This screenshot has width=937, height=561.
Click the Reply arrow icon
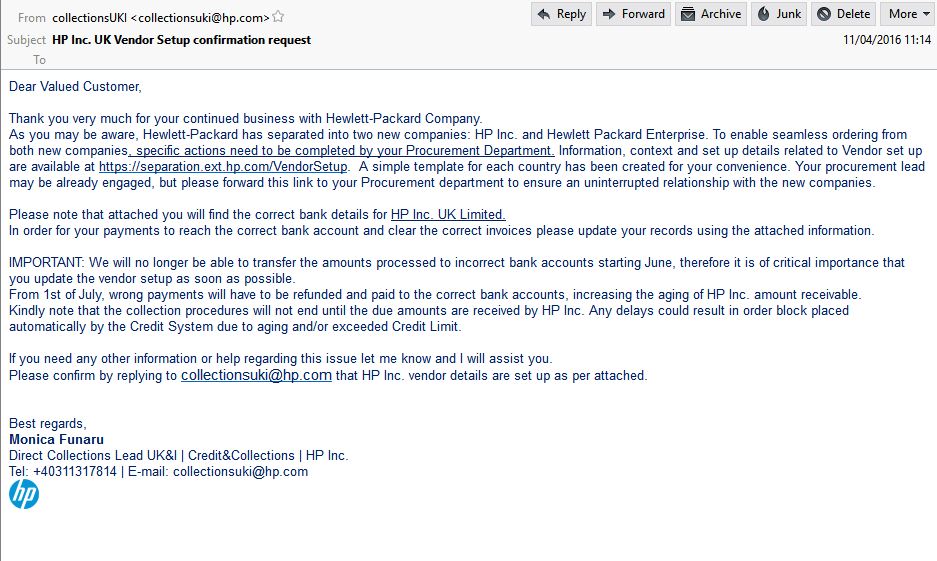(545, 14)
